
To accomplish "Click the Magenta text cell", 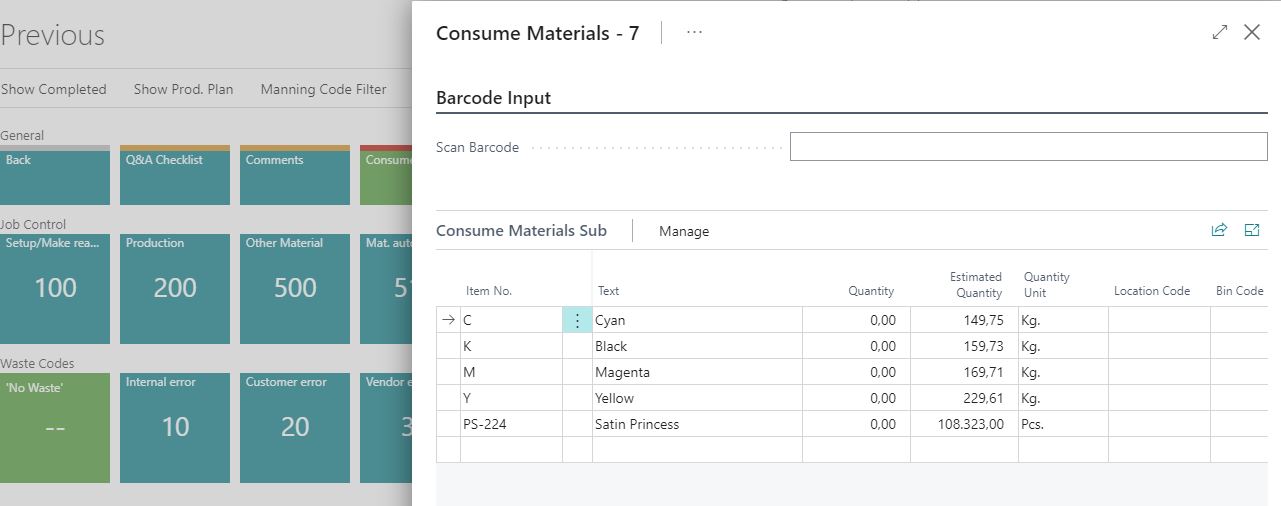I will point(697,372).
